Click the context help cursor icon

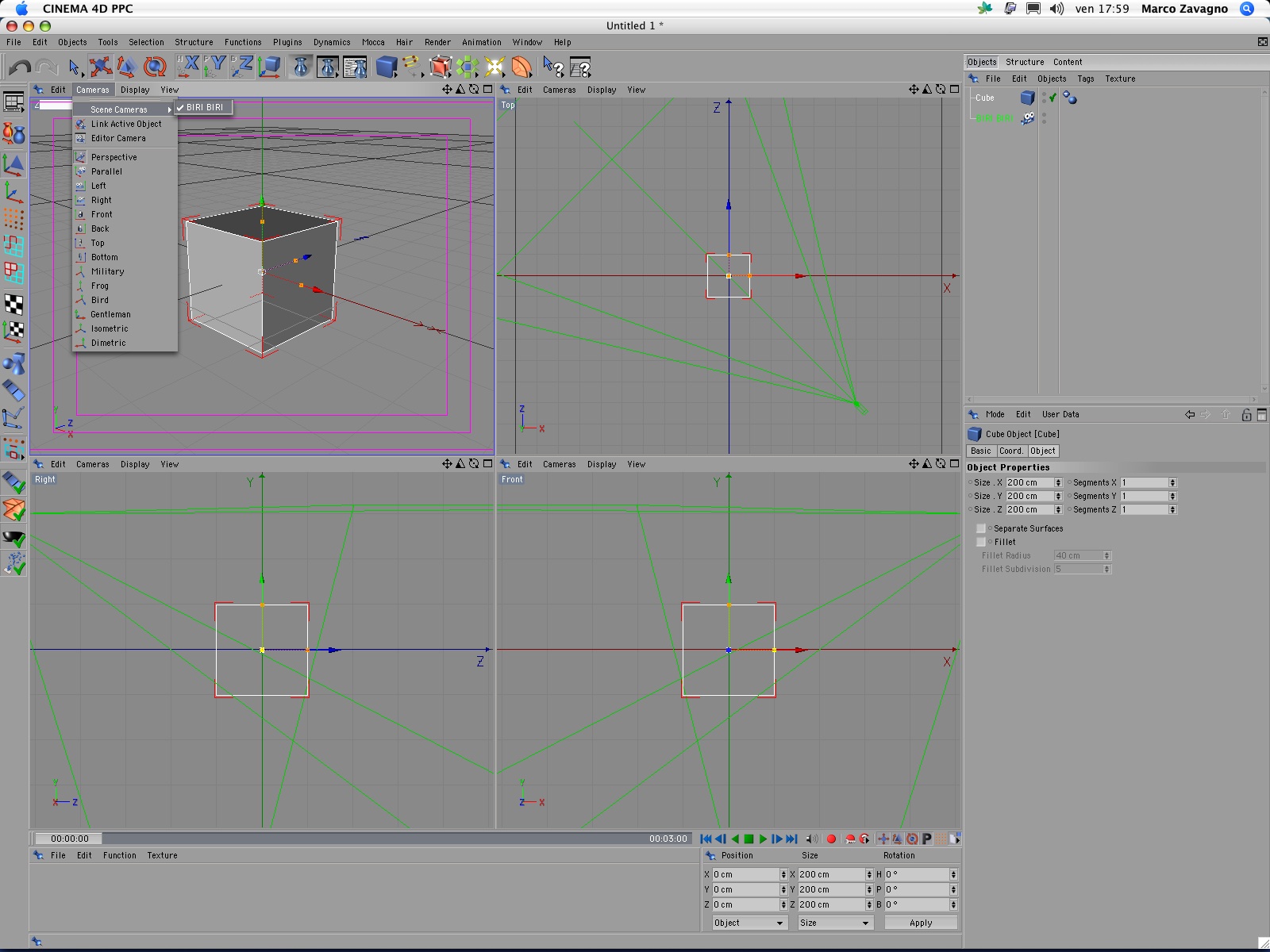553,67
